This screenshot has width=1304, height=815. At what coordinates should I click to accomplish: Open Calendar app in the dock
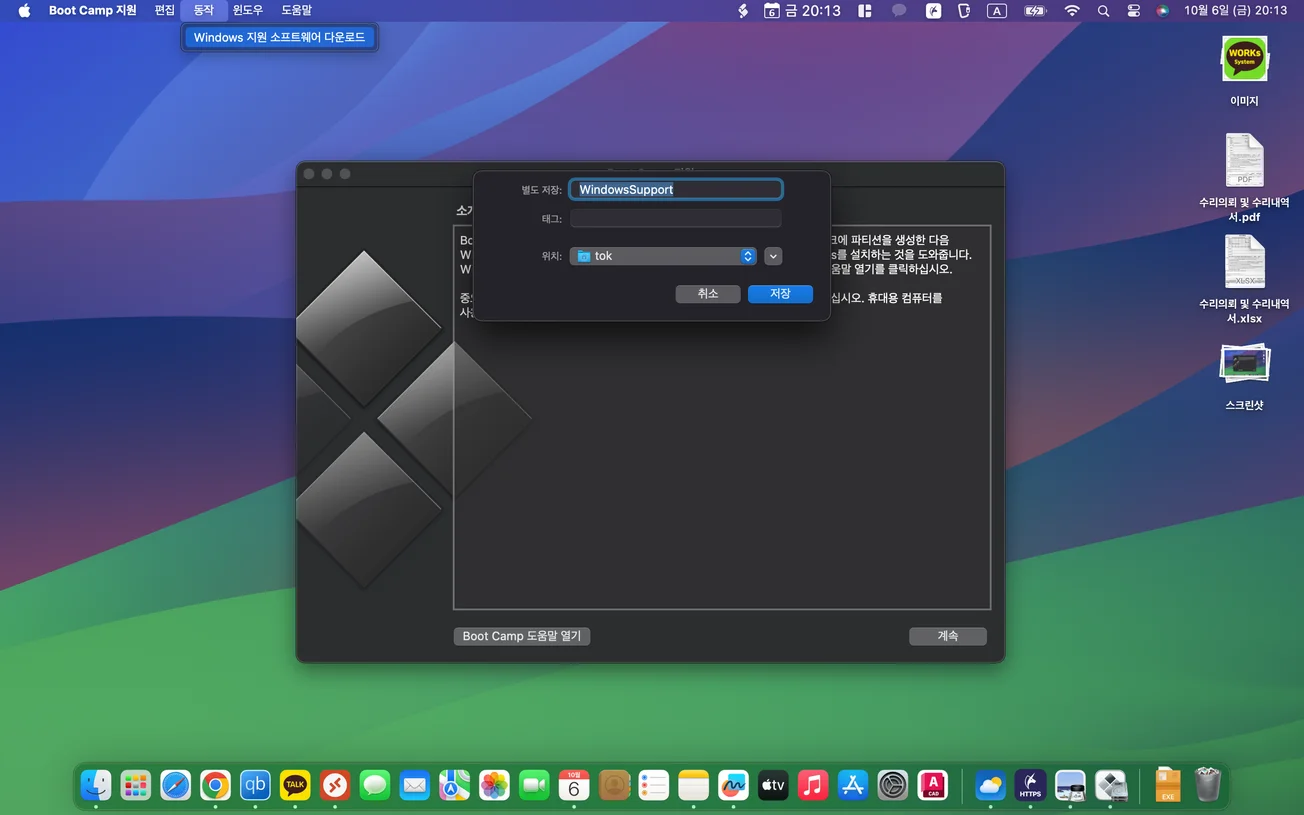[x=574, y=785]
